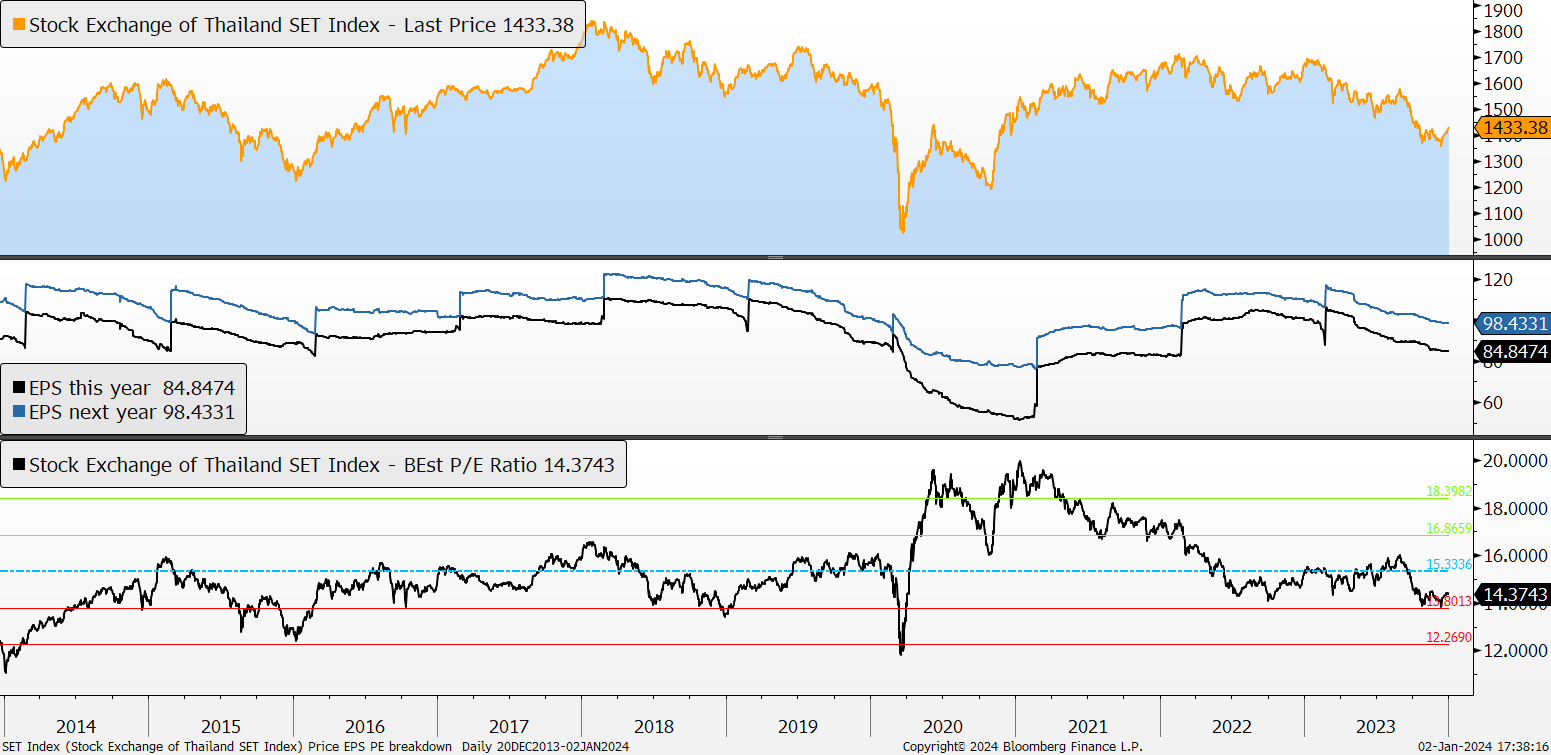Click the cyan 15.3336 mean level label

click(x=1448, y=565)
